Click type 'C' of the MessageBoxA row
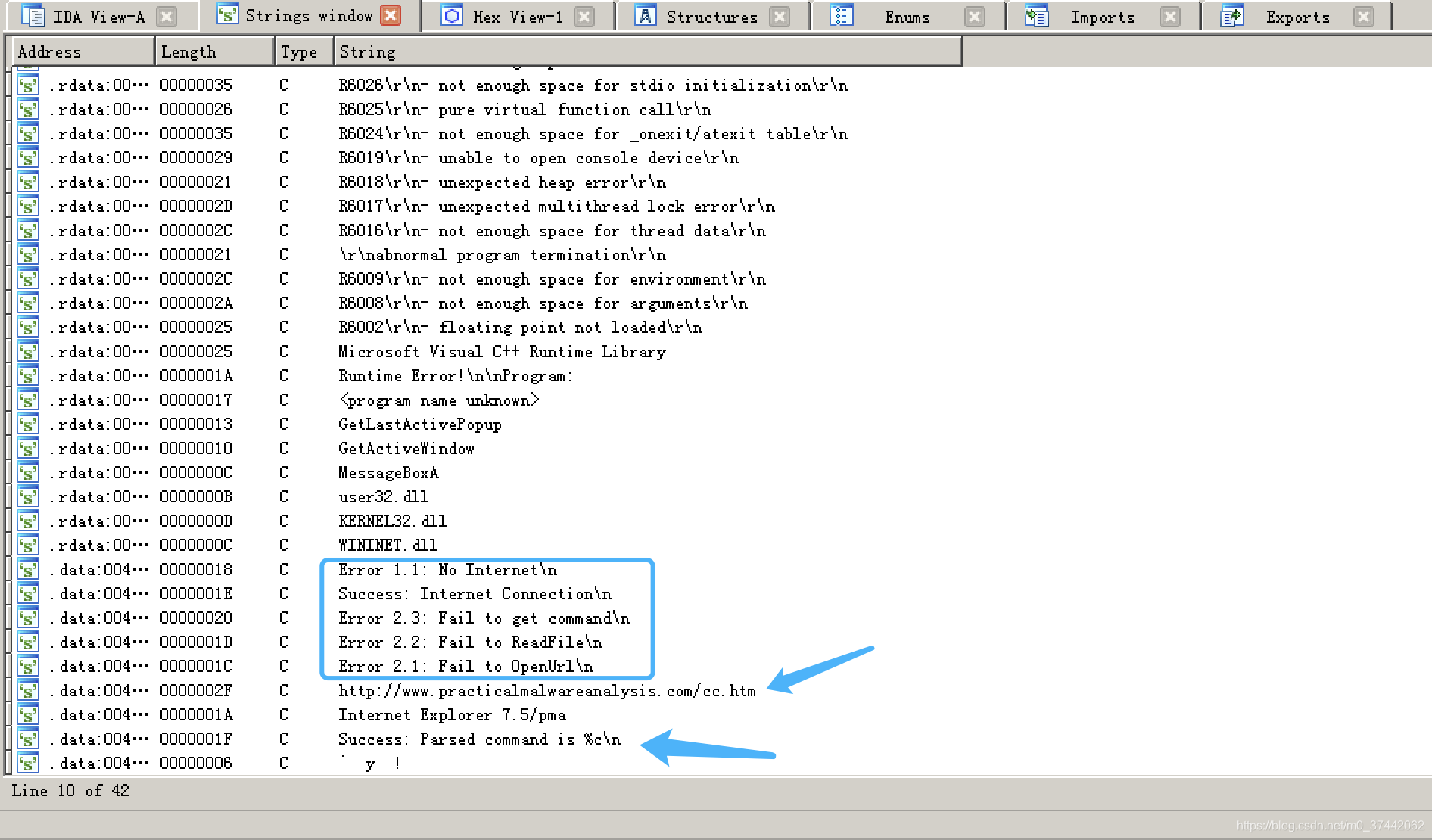 click(284, 473)
